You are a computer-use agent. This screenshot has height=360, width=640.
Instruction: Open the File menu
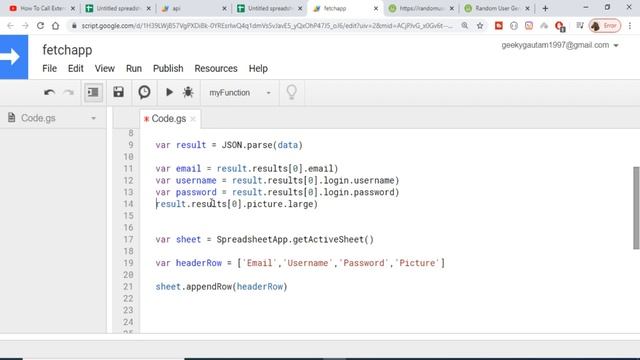(49, 69)
